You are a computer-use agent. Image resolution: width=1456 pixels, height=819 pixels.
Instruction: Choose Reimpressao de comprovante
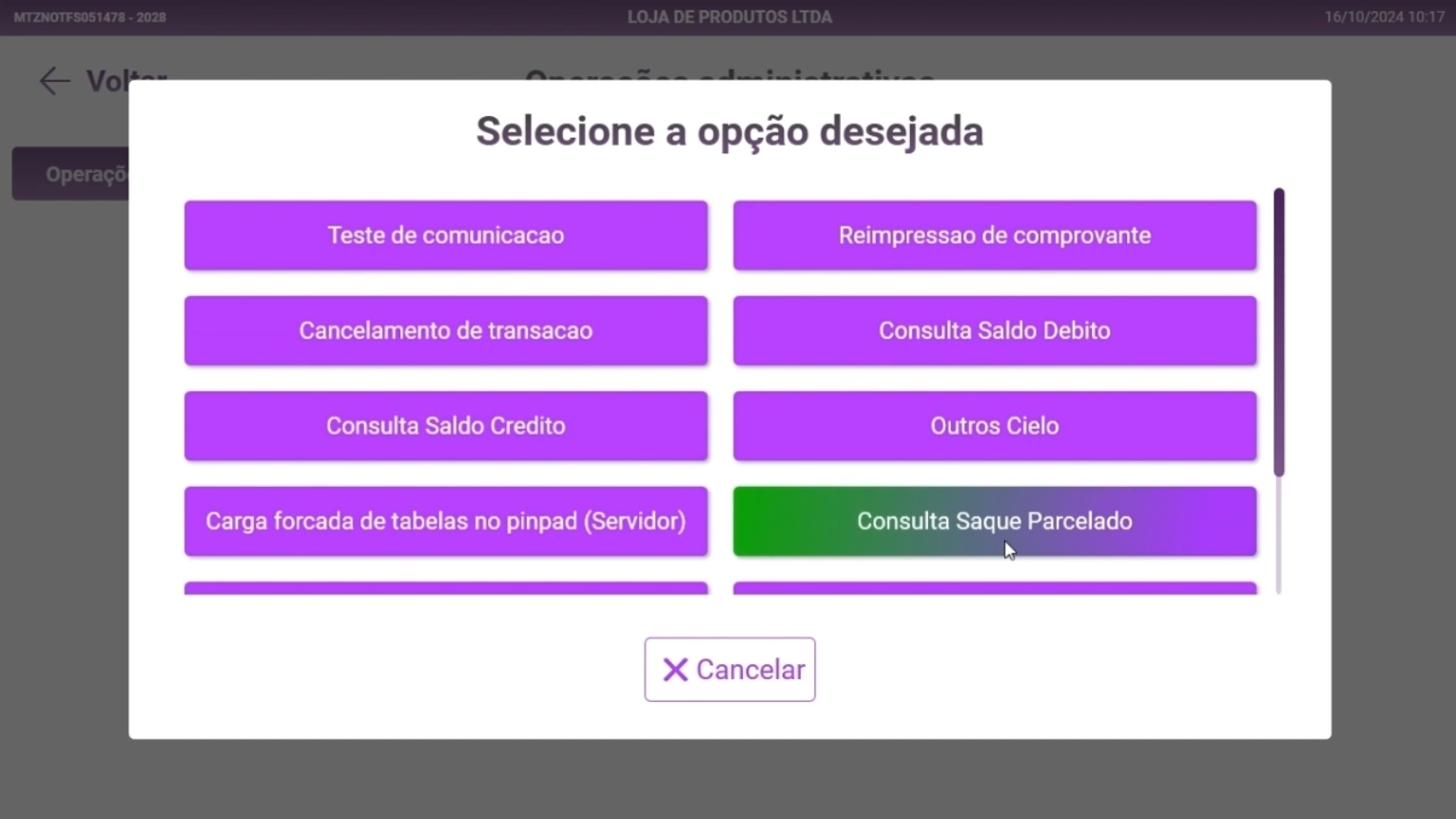(994, 235)
